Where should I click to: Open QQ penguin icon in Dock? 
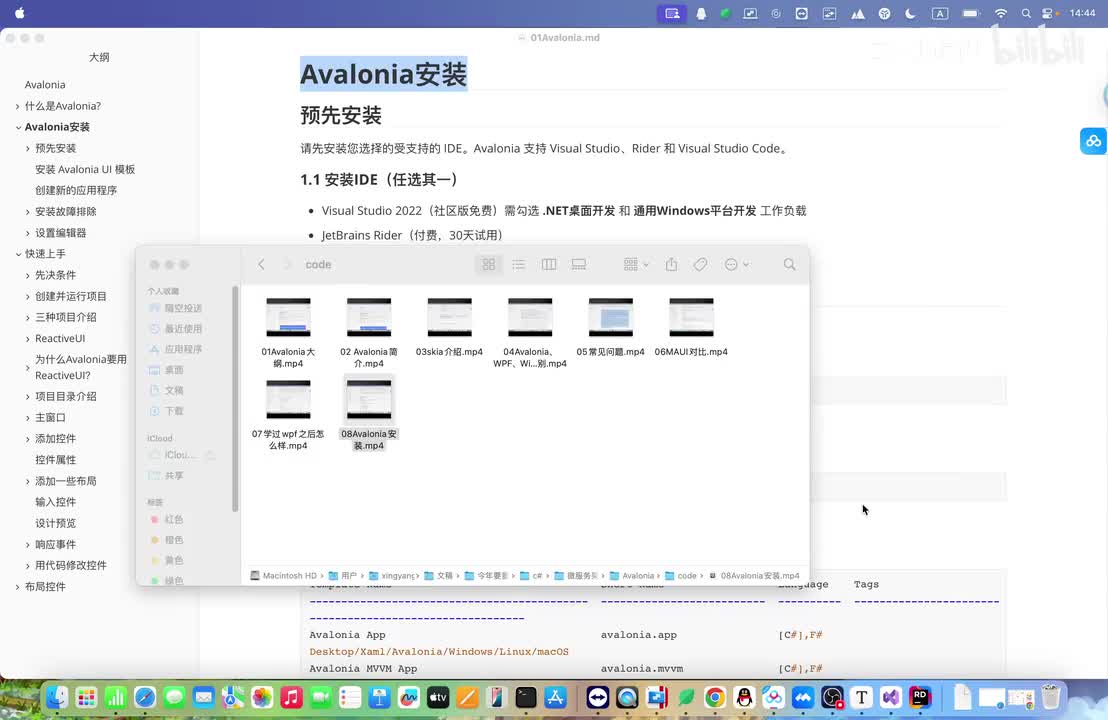pyautogui.click(x=744, y=698)
